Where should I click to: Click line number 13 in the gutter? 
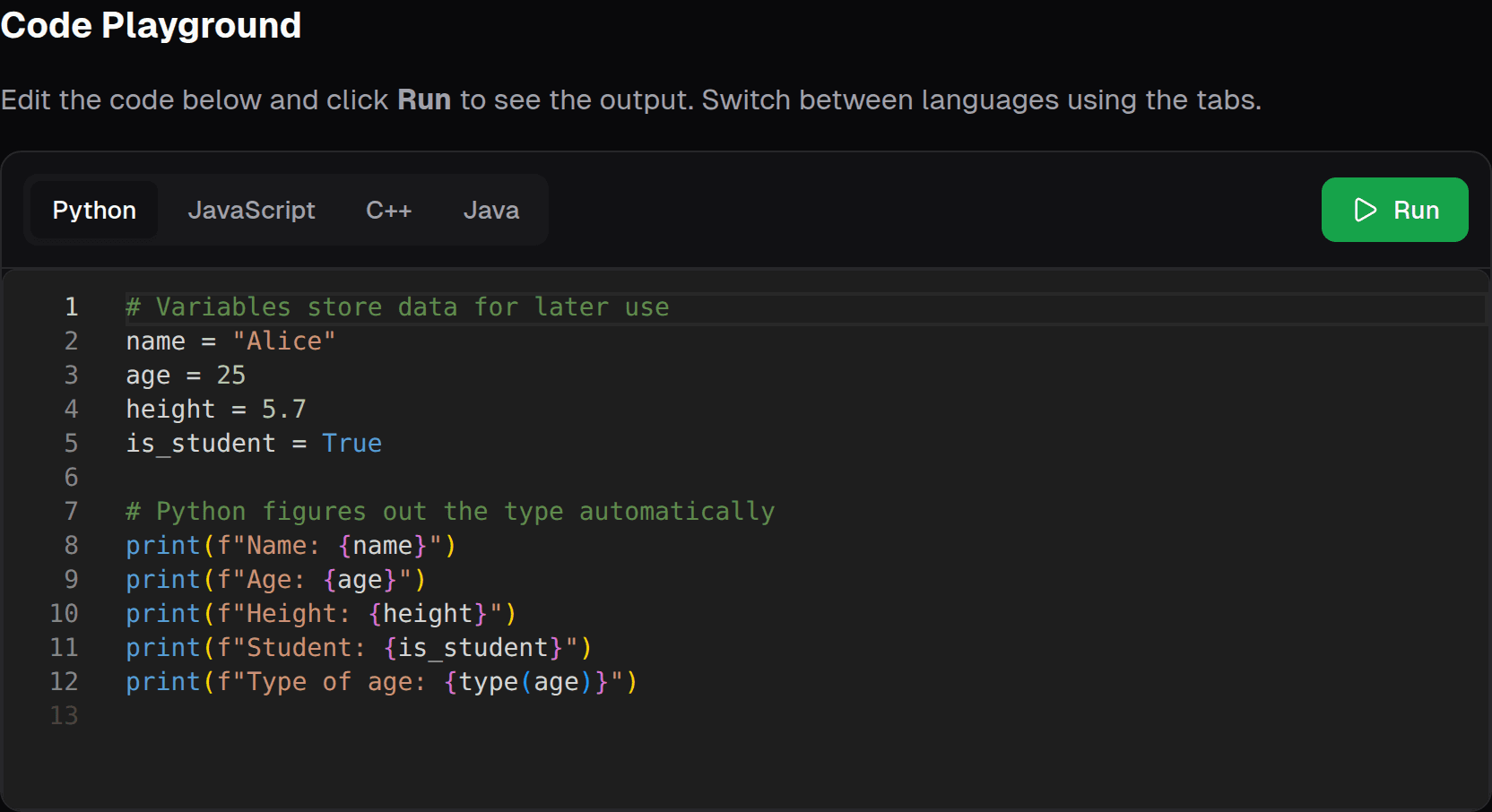click(65, 716)
